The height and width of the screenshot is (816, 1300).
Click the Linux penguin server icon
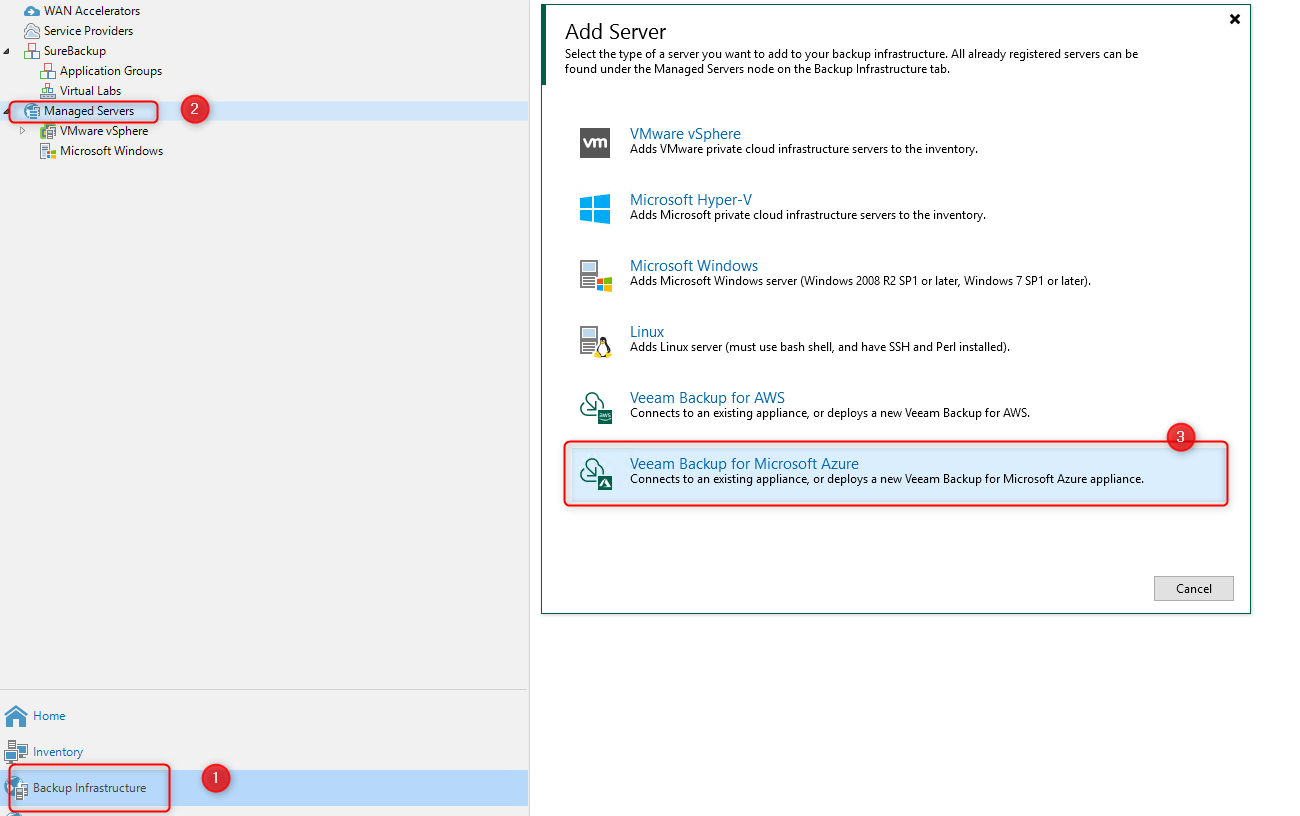click(595, 341)
